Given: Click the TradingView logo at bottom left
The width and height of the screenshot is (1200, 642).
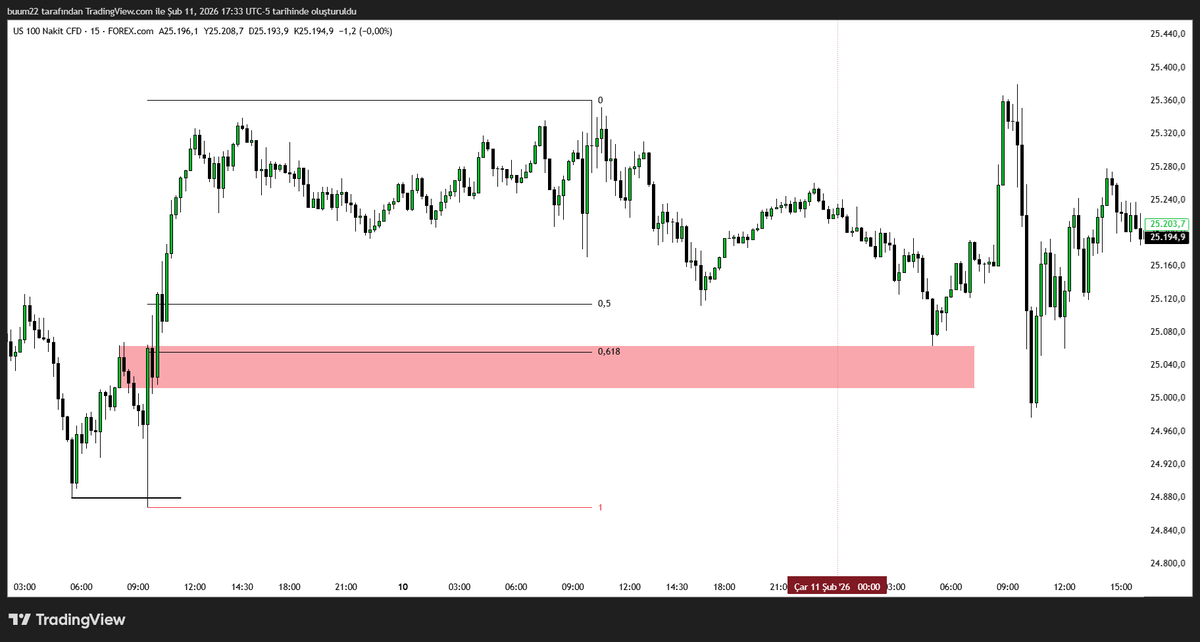Looking at the screenshot, I should pyautogui.click(x=67, y=620).
